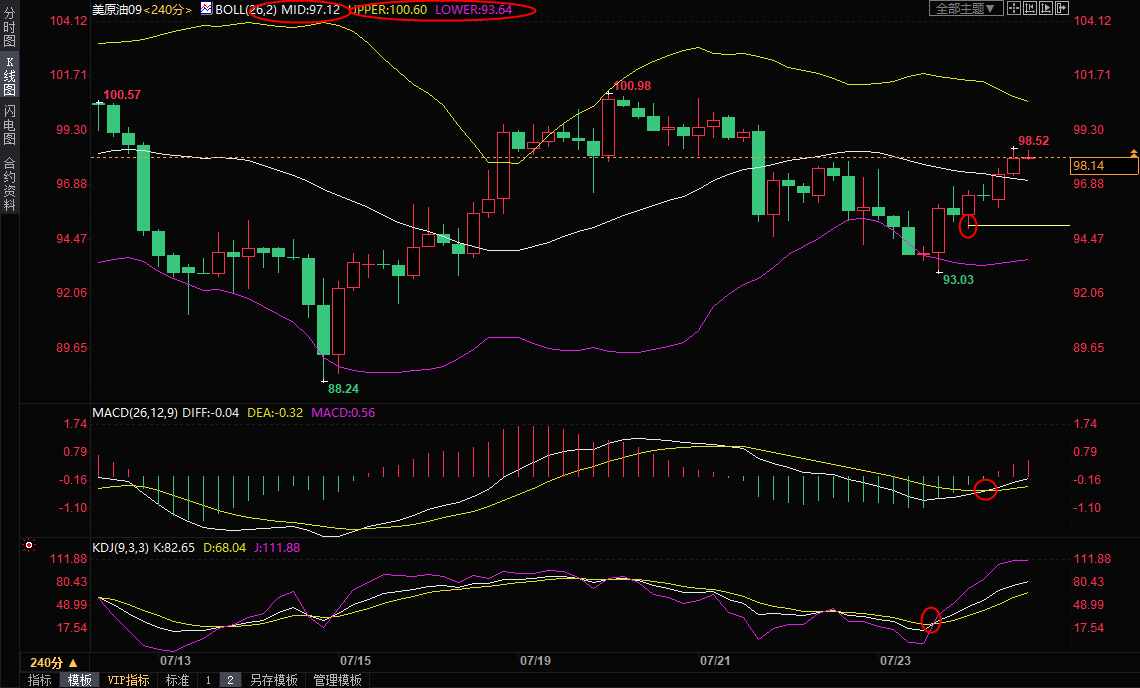
Task: Click the zoom-to-range icon beside crosshair
Action: click(x=1030, y=9)
